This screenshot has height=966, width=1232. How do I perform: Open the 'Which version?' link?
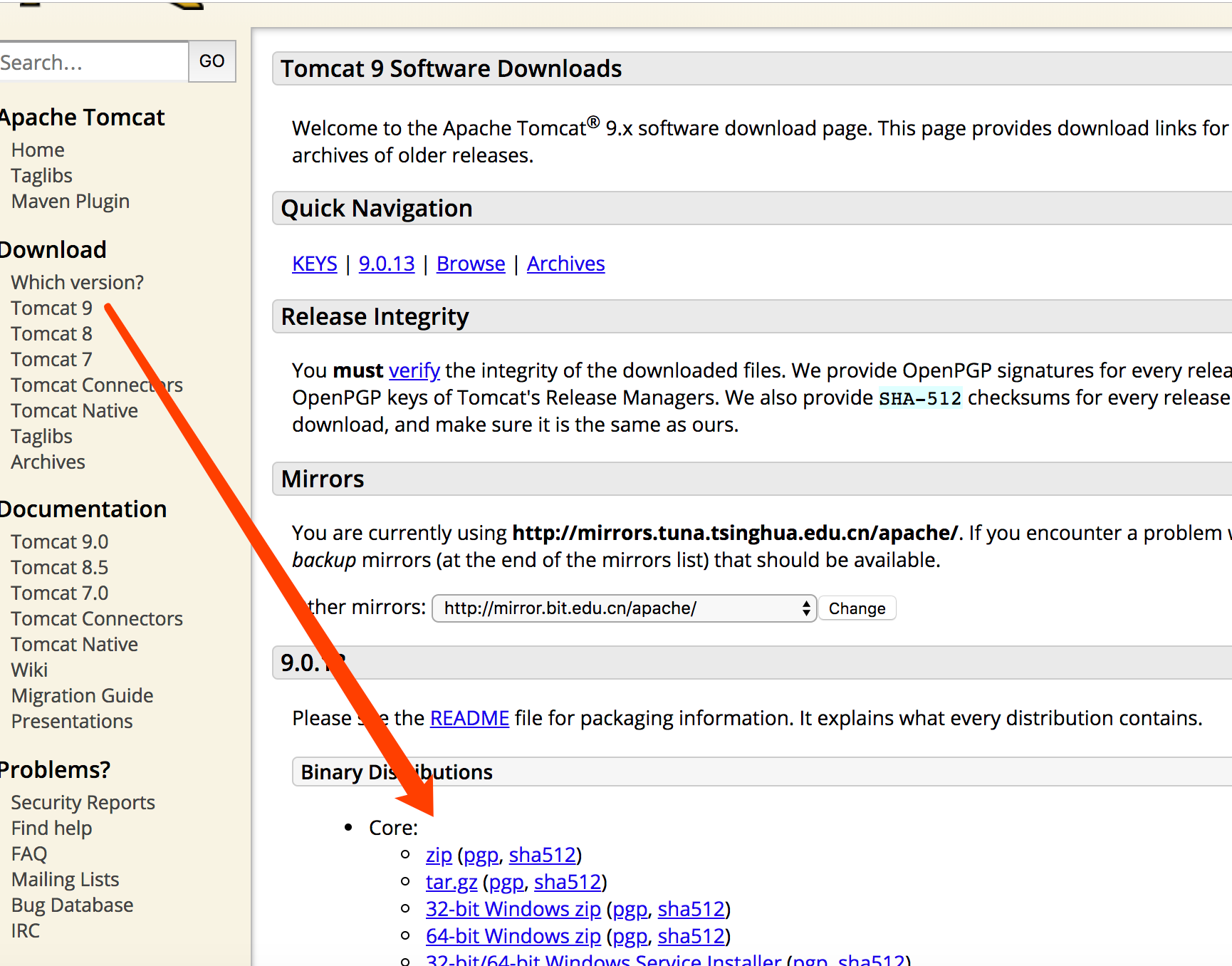point(78,283)
